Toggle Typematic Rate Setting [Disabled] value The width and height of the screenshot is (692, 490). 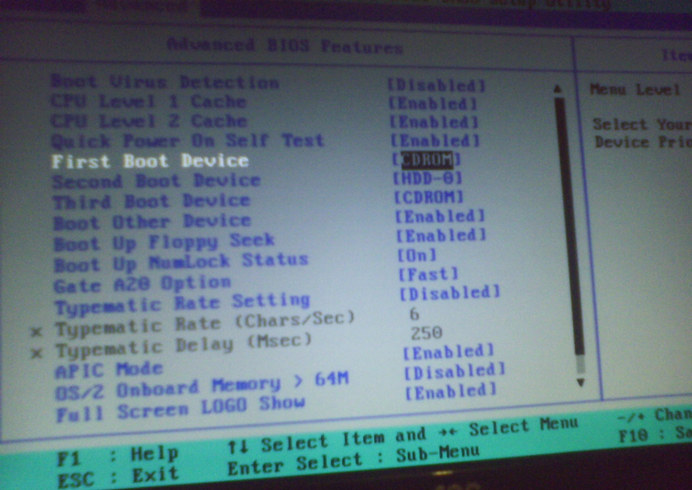point(450,293)
